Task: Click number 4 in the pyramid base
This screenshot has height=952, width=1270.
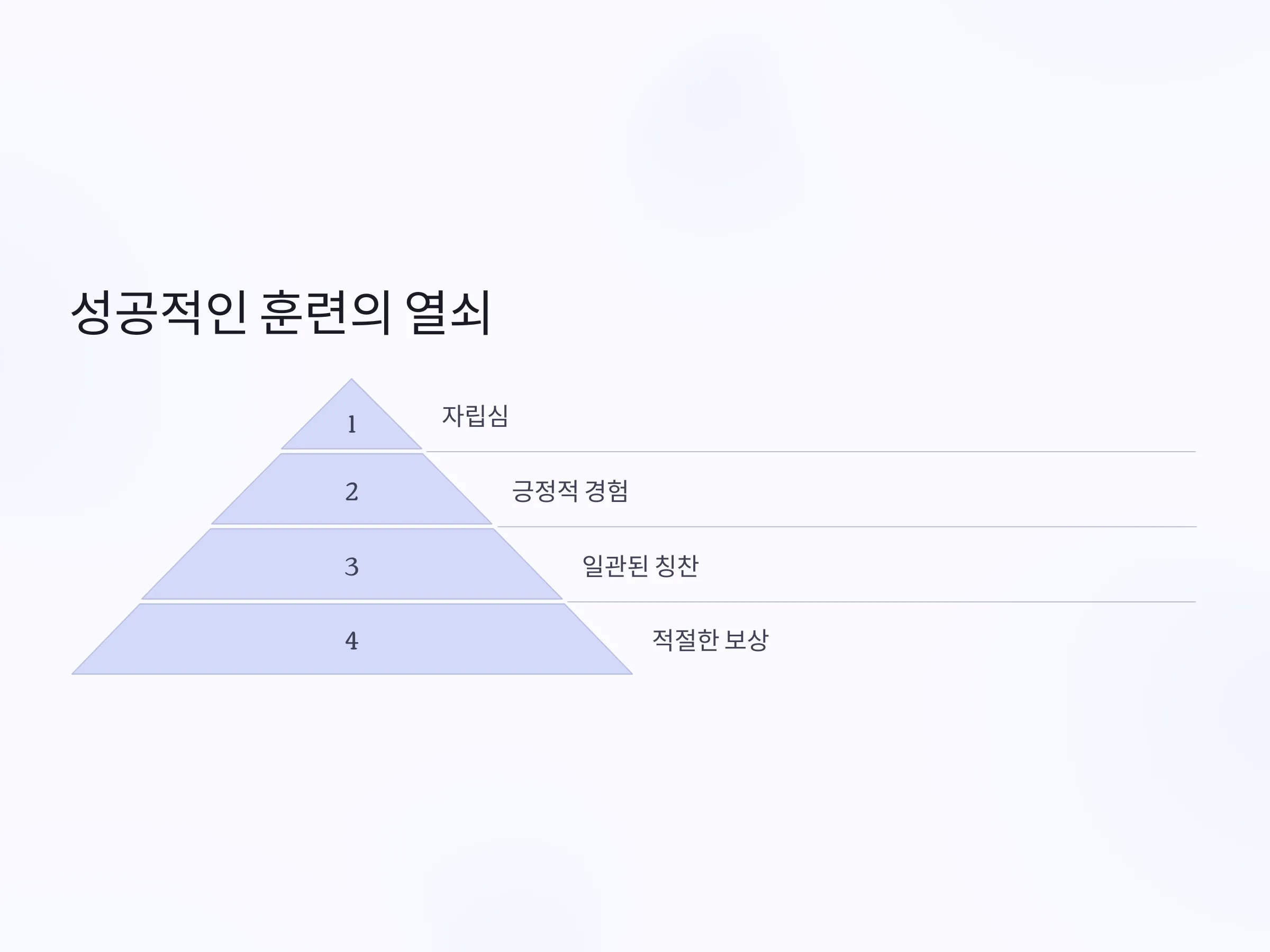Action: [352, 641]
